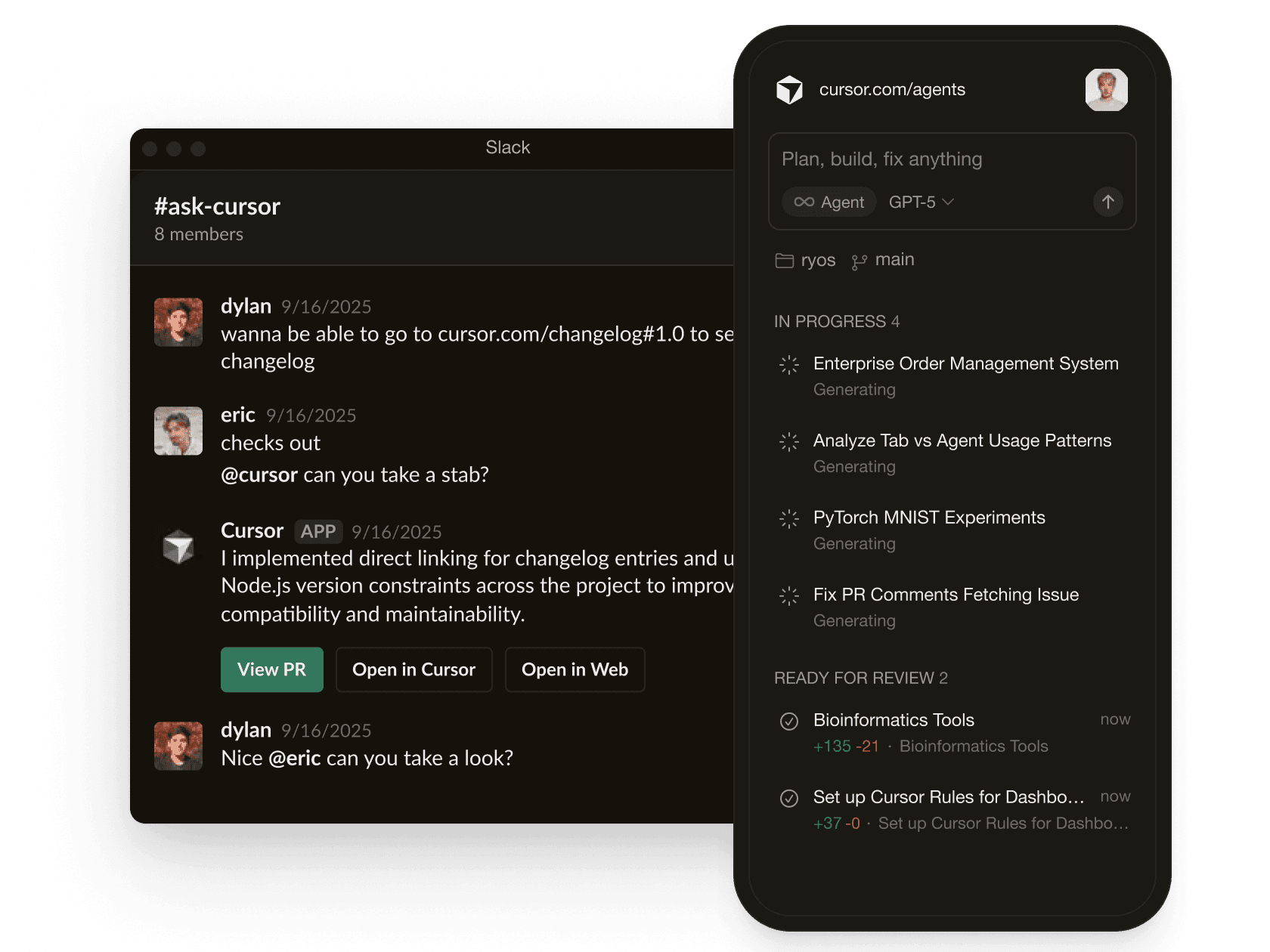Click the Cursor app avatar in Slack
The height and width of the screenshot is (952, 1270).
coord(178,546)
